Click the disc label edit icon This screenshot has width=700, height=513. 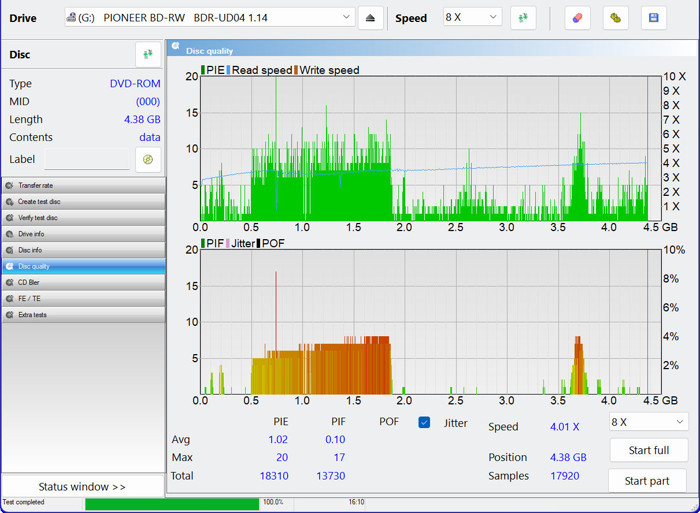[x=148, y=159]
